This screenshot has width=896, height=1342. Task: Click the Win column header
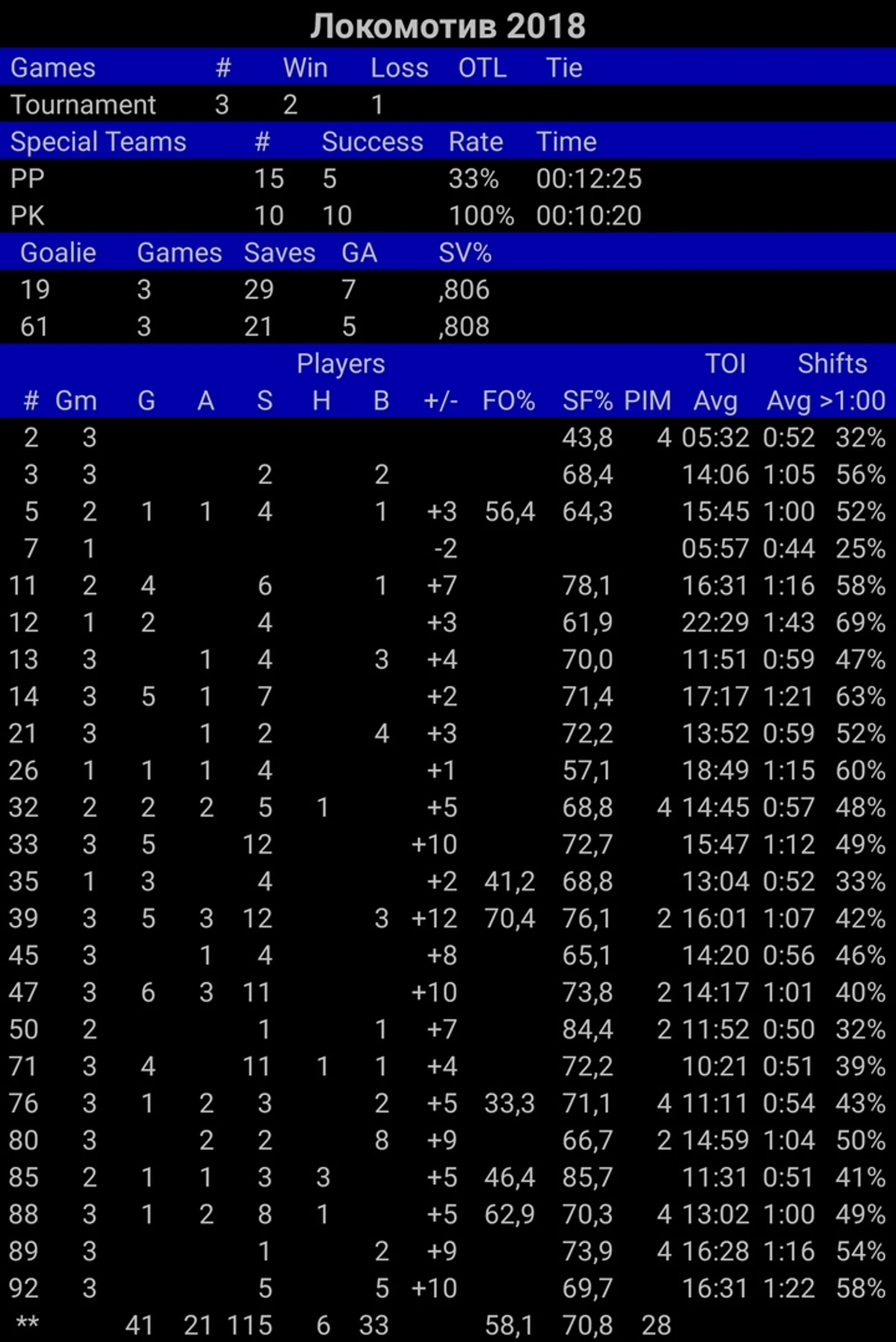click(x=305, y=67)
